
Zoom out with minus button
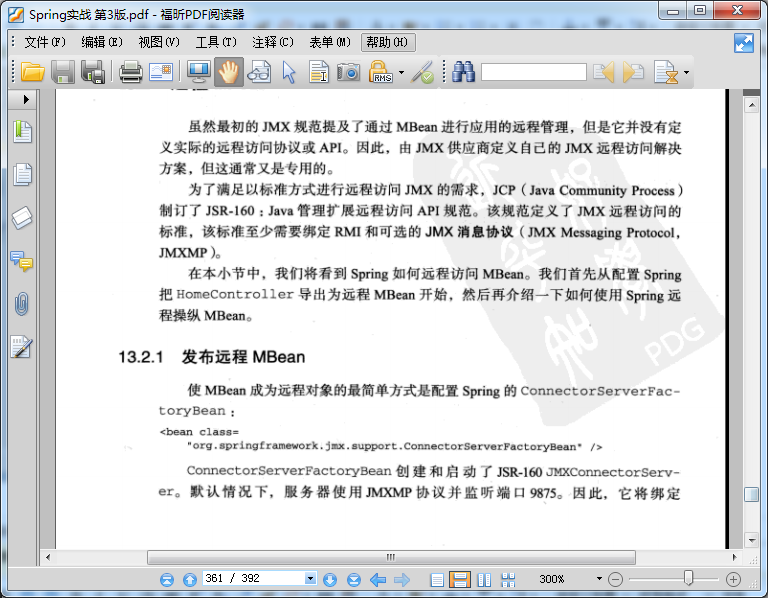[x=615, y=580]
